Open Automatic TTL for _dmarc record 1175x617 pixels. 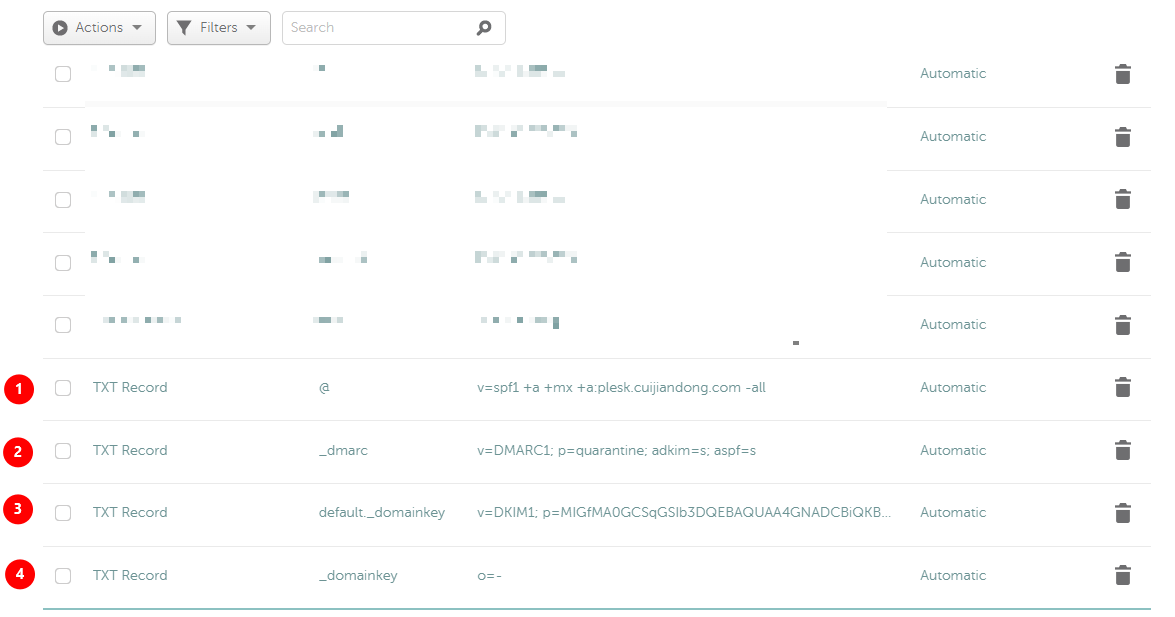tap(952, 450)
